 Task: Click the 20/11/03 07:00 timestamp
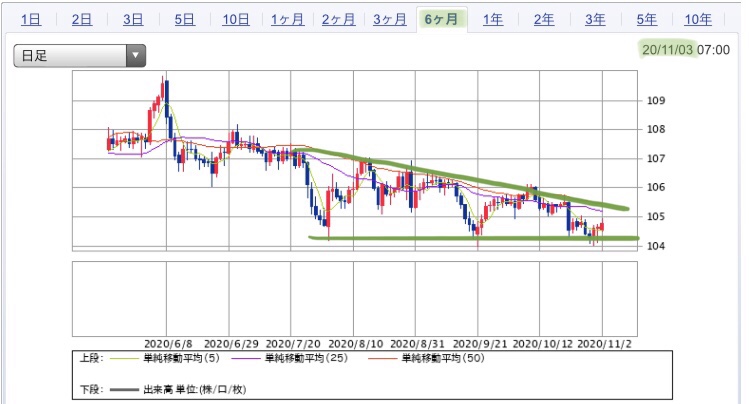[x=685, y=50]
